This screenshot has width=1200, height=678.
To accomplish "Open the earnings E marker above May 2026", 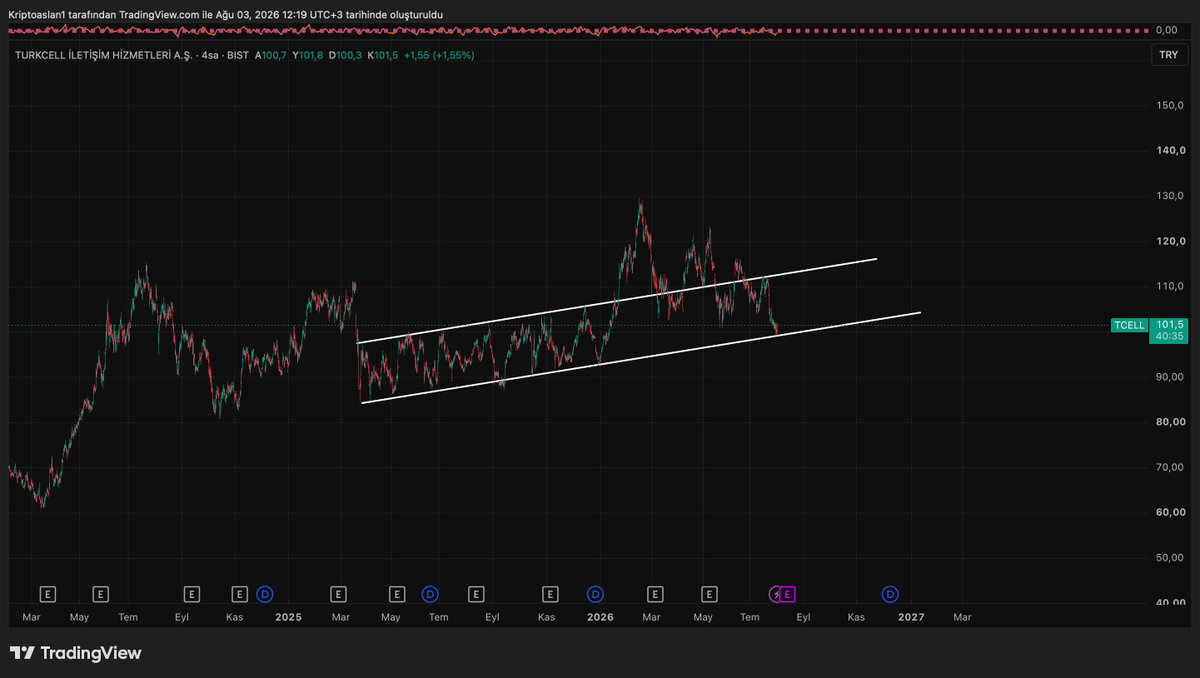I will click(x=709, y=594).
